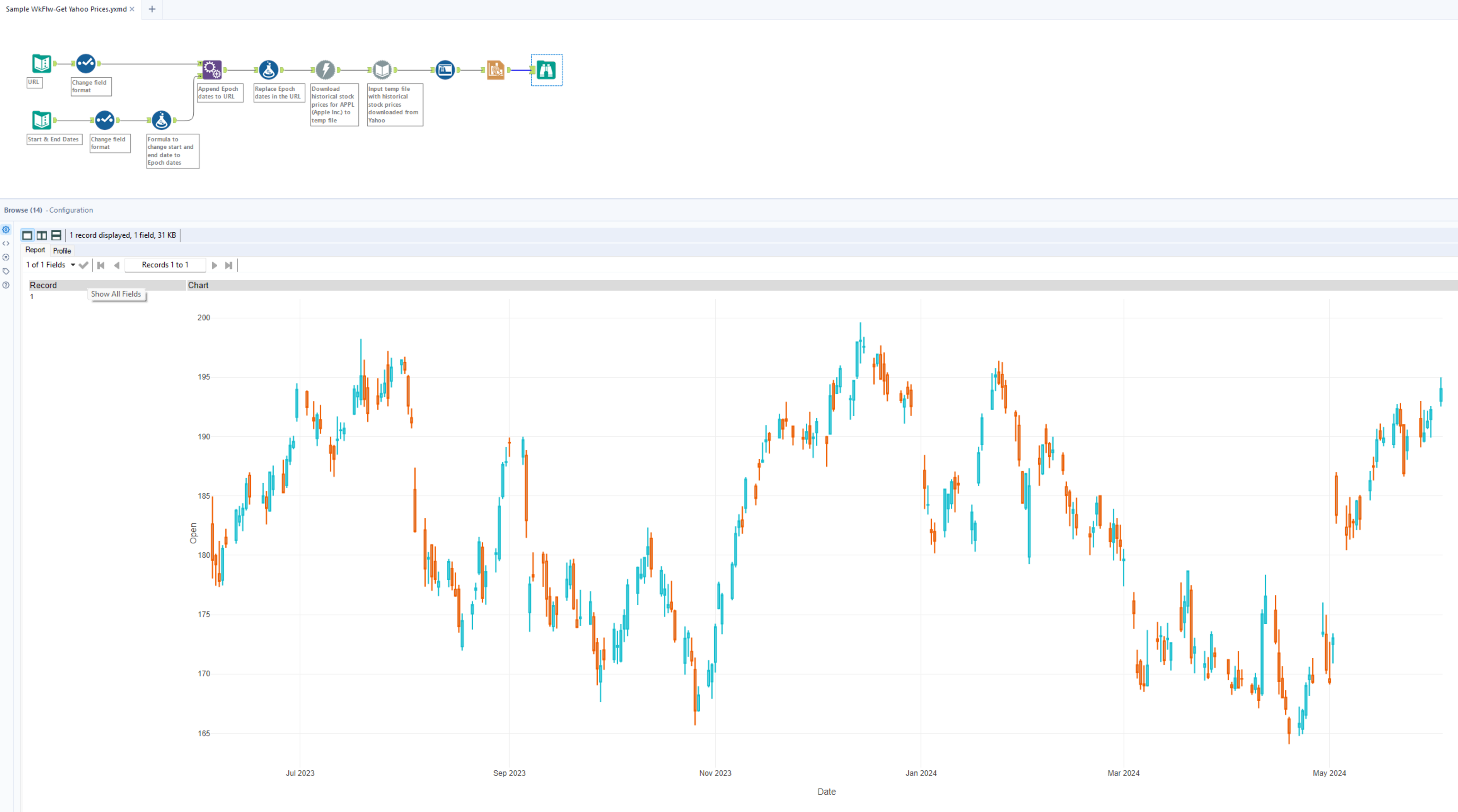Jump to the last record with skip arrow
The width and height of the screenshot is (1458, 812).
tap(229, 265)
